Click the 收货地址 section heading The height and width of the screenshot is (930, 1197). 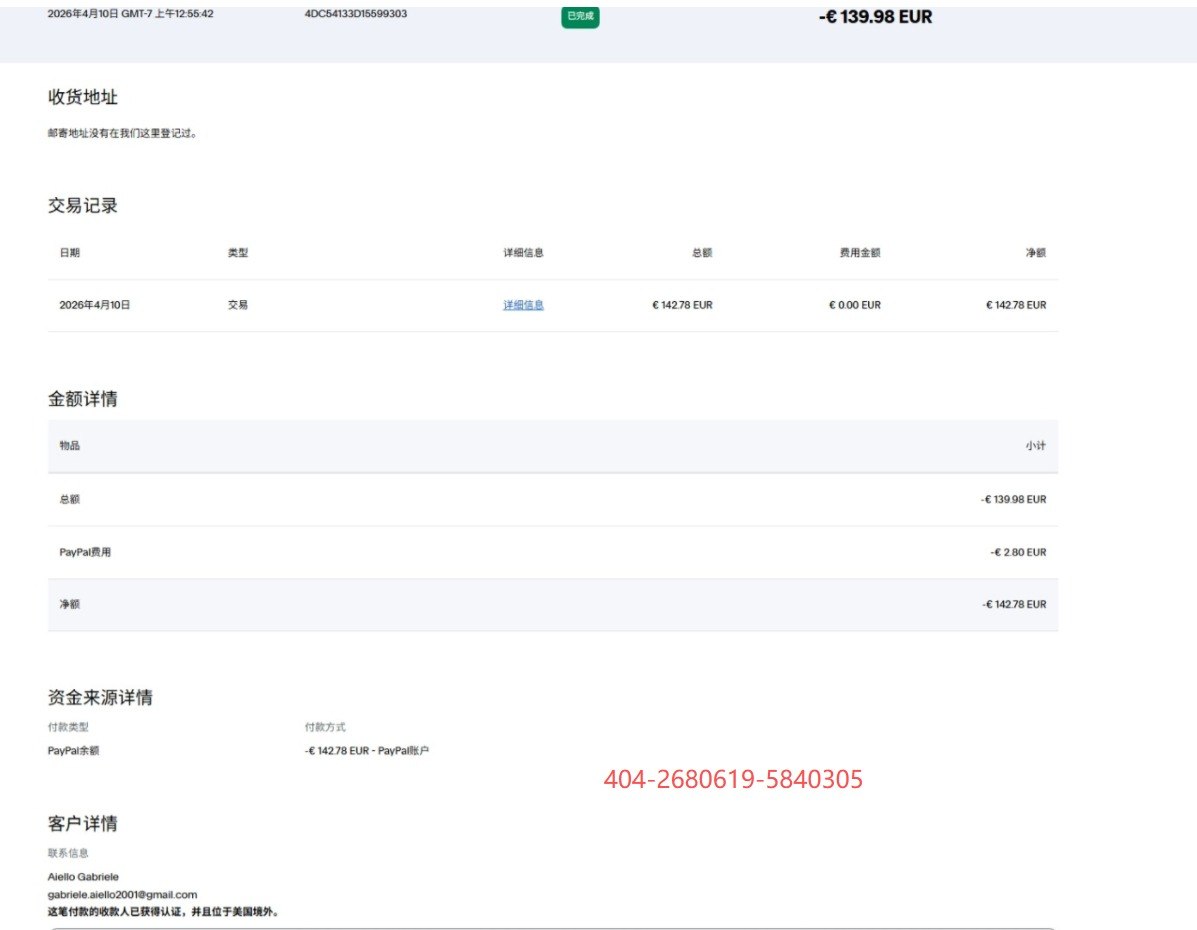[x=83, y=97]
